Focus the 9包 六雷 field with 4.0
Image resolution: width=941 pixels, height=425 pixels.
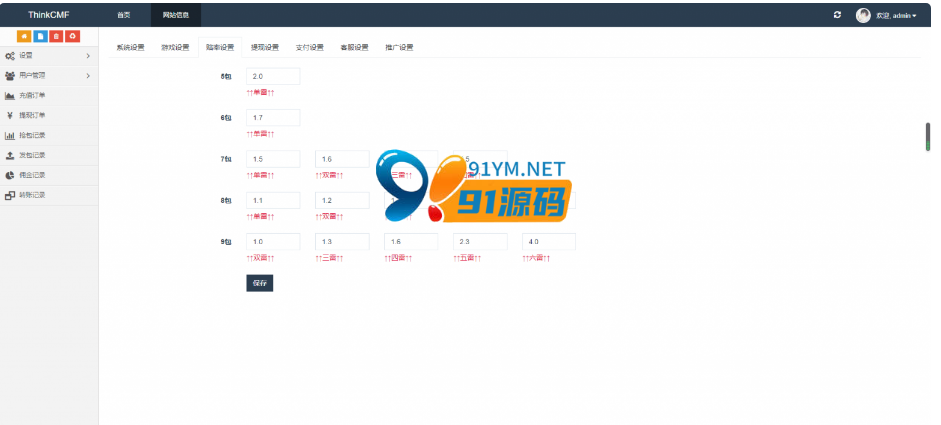coord(549,241)
